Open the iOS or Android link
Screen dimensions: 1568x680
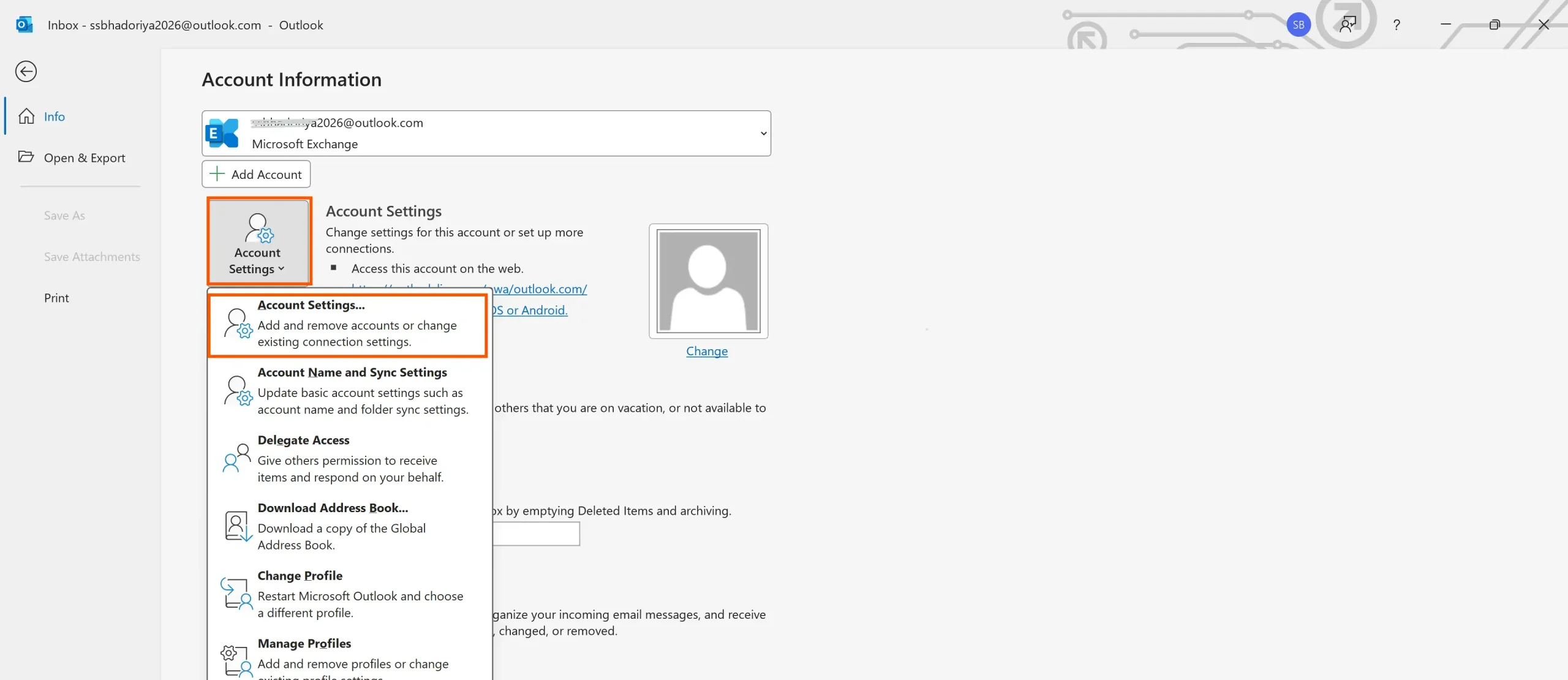(x=529, y=310)
